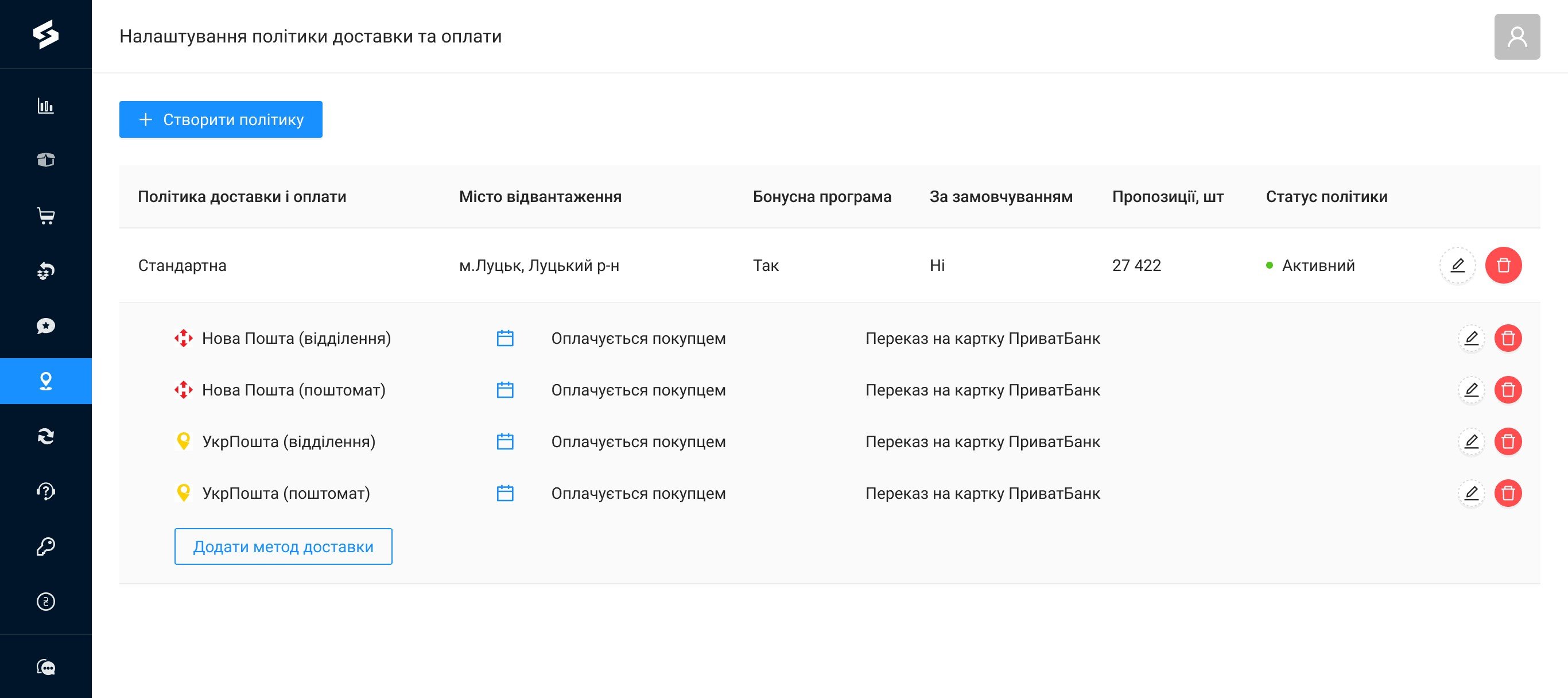This screenshot has width=1568, height=698.
Task: Open calendar for Нова Пошта (відділення)
Action: 504,338
